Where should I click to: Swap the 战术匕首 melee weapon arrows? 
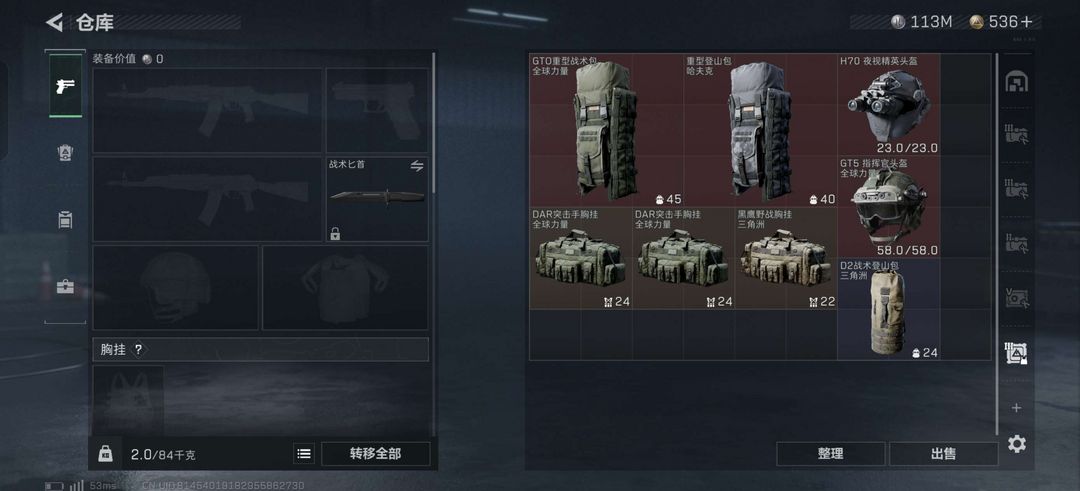[x=417, y=165]
